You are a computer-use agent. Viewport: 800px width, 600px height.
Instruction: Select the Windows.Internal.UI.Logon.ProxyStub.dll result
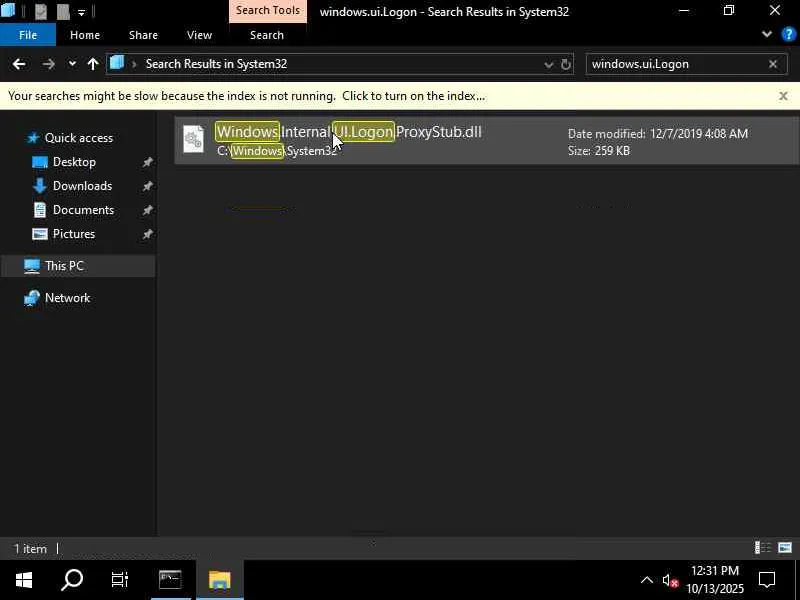pyautogui.click(x=486, y=140)
